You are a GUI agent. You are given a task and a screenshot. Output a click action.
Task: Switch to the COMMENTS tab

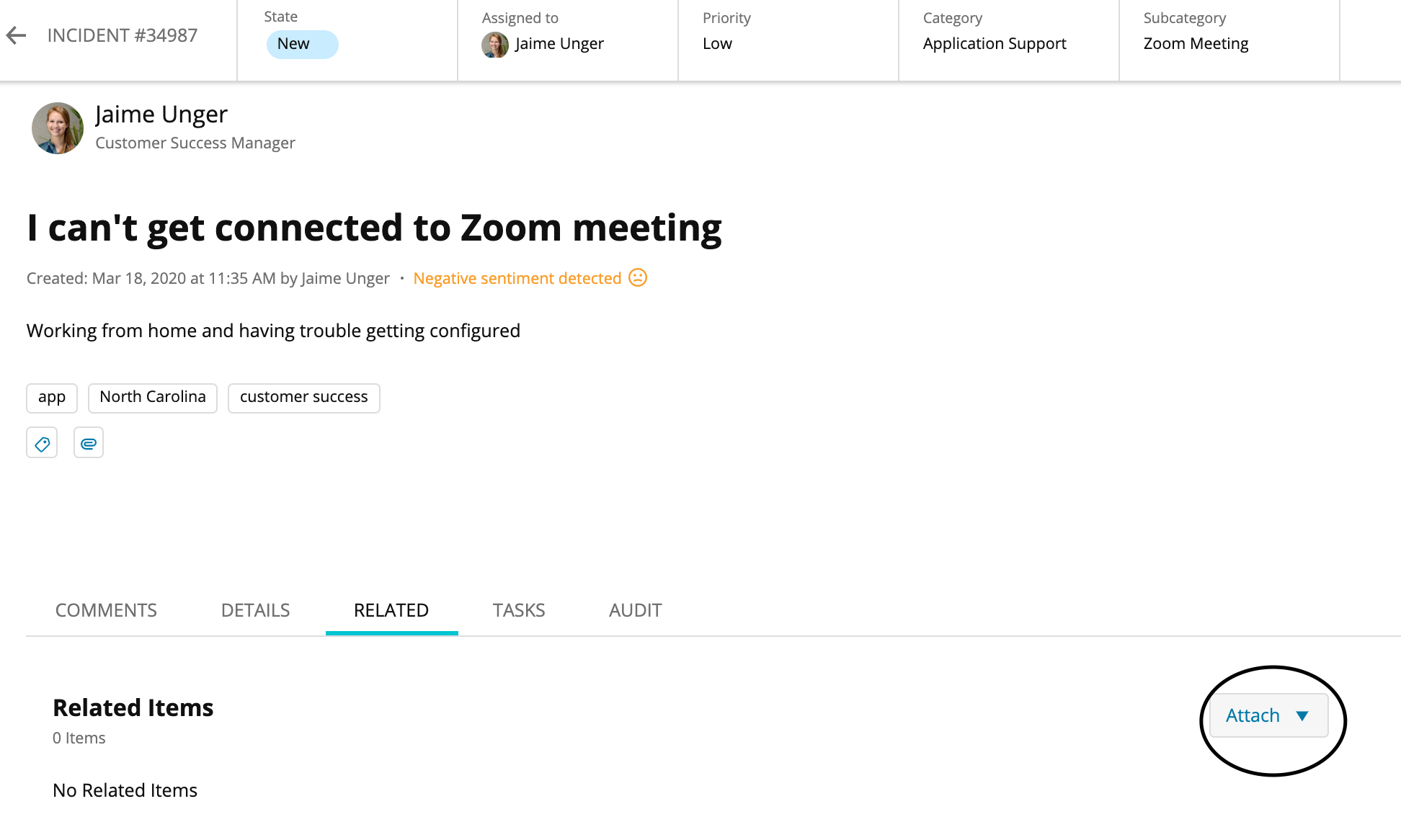tap(105, 610)
